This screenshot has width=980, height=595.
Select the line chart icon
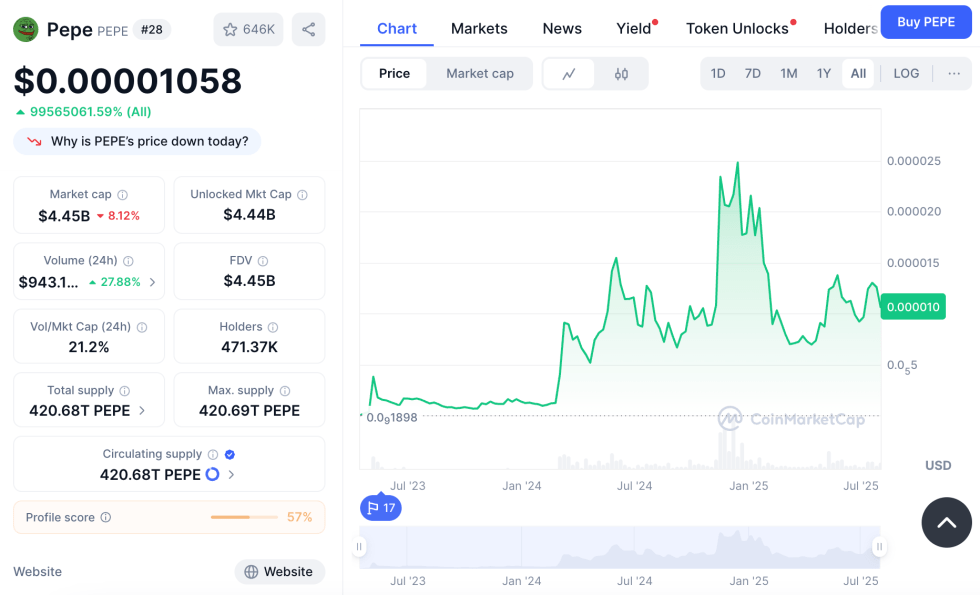tap(569, 74)
